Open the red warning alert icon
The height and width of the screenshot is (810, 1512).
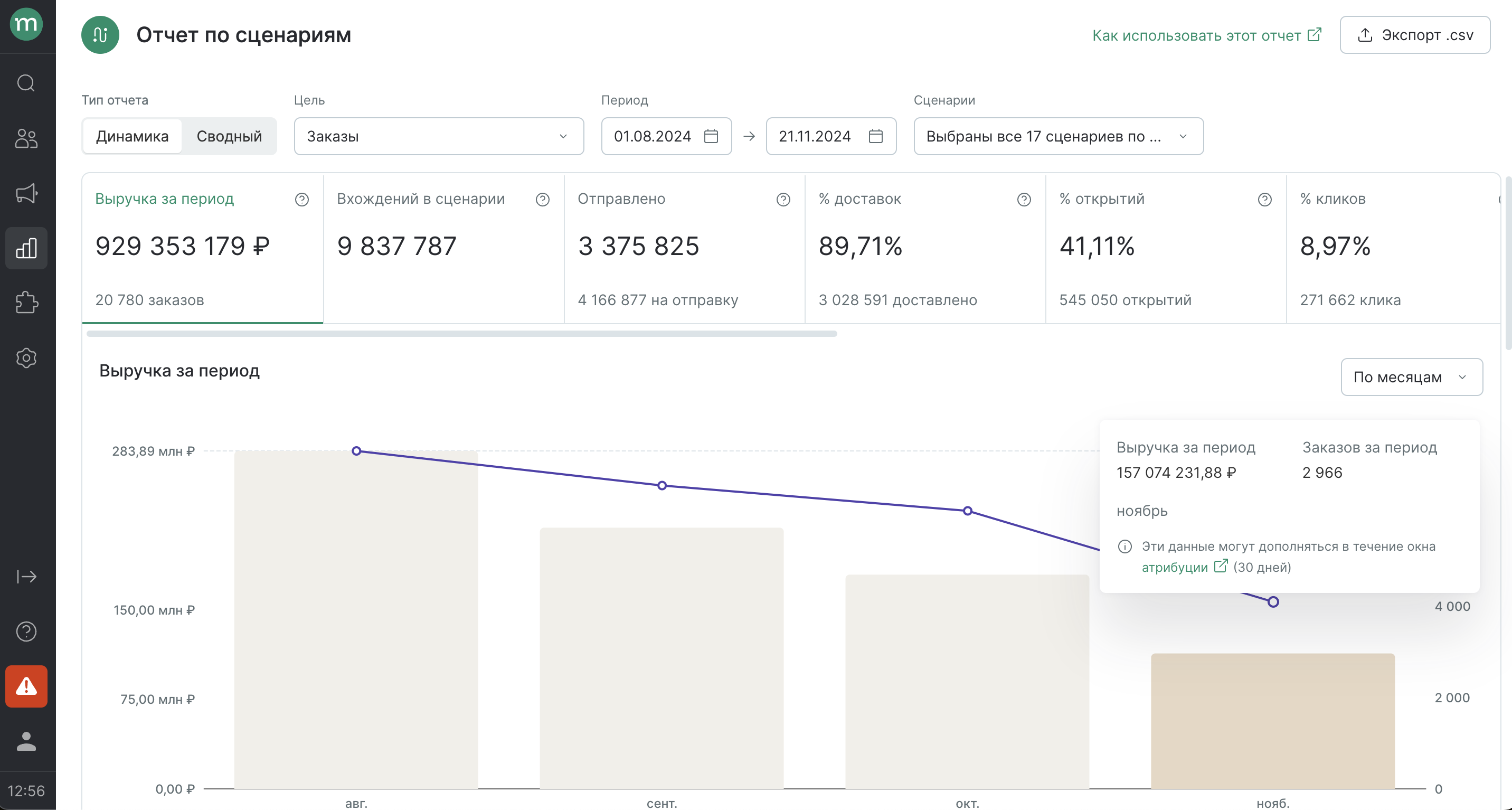[x=26, y=686]
